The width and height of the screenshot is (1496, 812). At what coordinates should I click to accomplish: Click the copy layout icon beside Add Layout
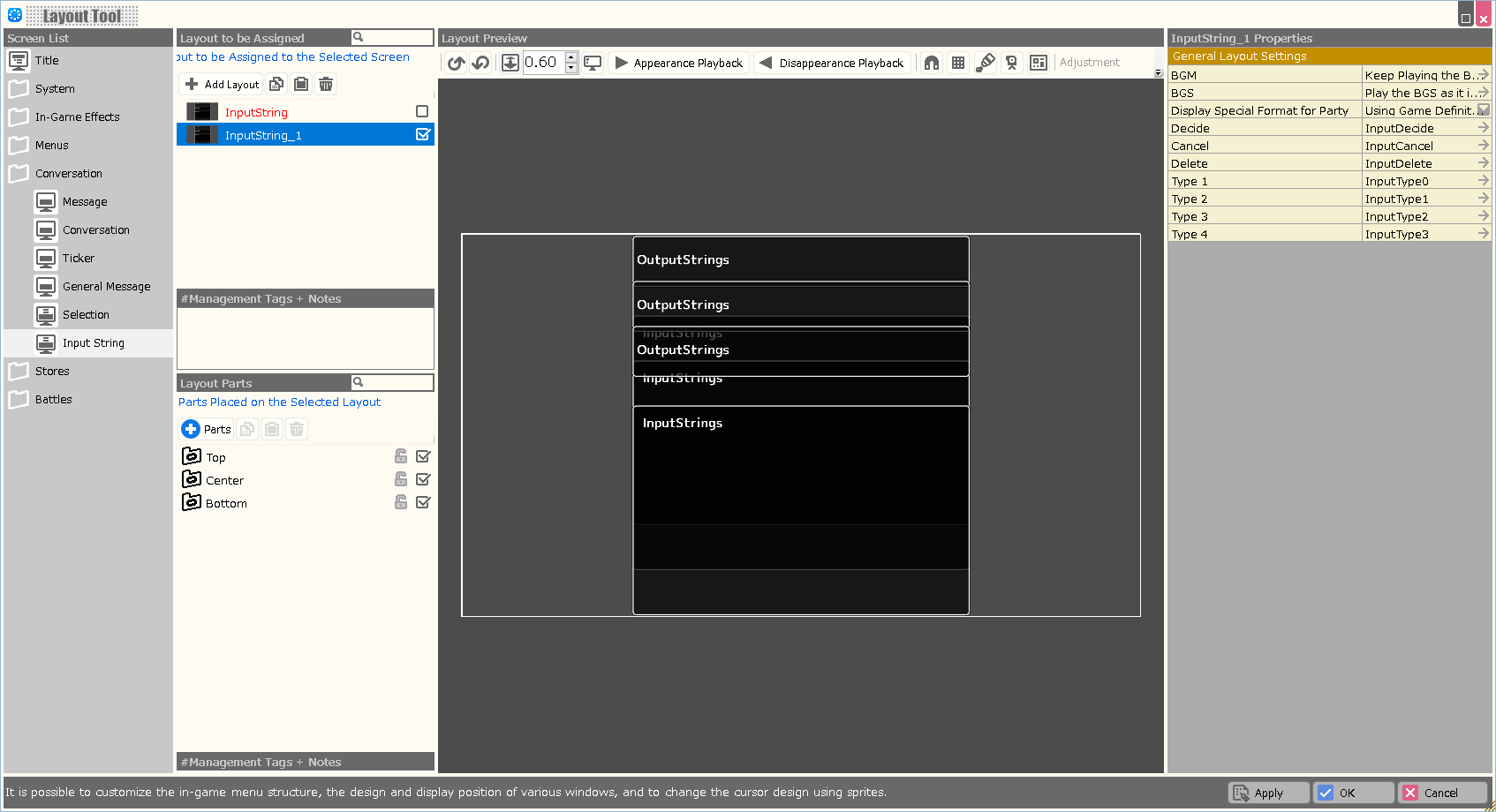tap(276, 84)
